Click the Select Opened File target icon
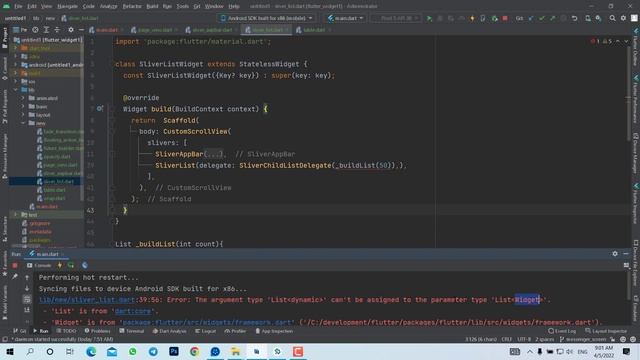 pyautogui.click(x=36, y=30)
